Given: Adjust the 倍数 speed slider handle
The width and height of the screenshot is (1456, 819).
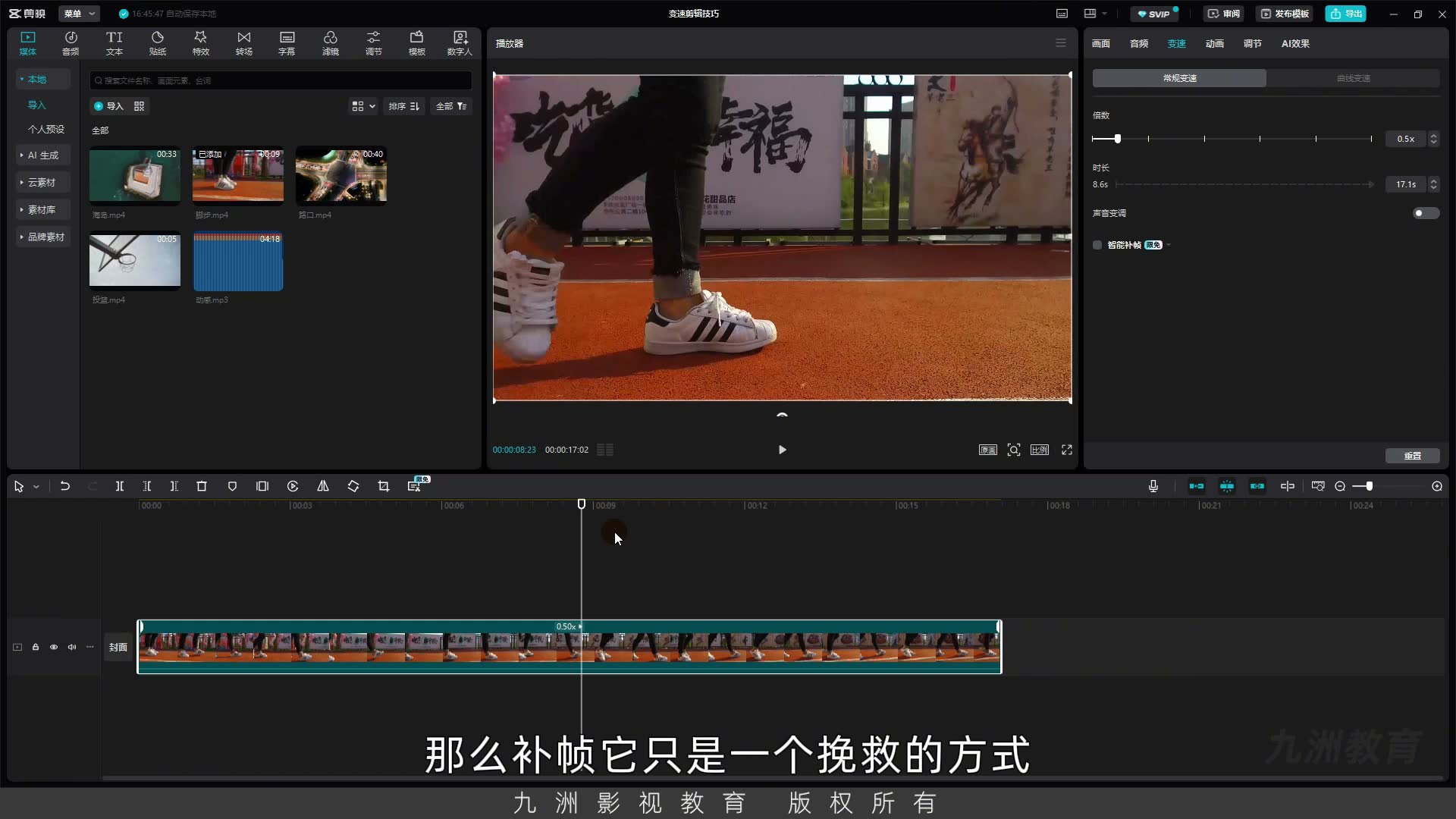Looking at the screenshot, I should [1117, 139].
